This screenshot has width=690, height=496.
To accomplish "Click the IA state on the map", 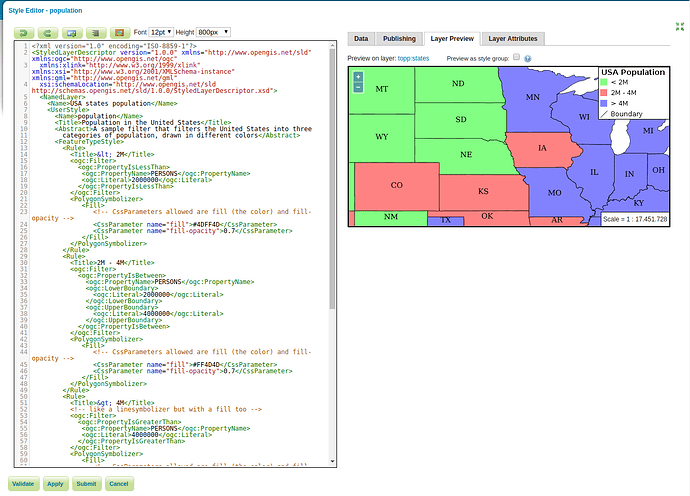I will pyautogui.click(x=542, y=148).
